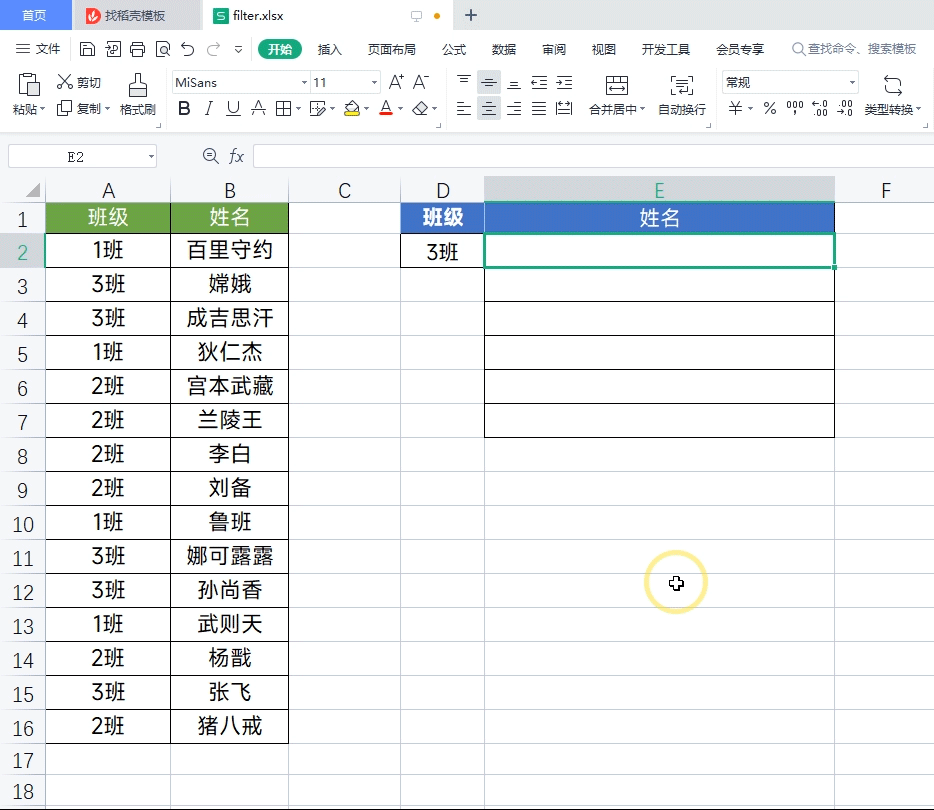Expand the Paste options arrow
934x810 pixels.
[42, 109]
